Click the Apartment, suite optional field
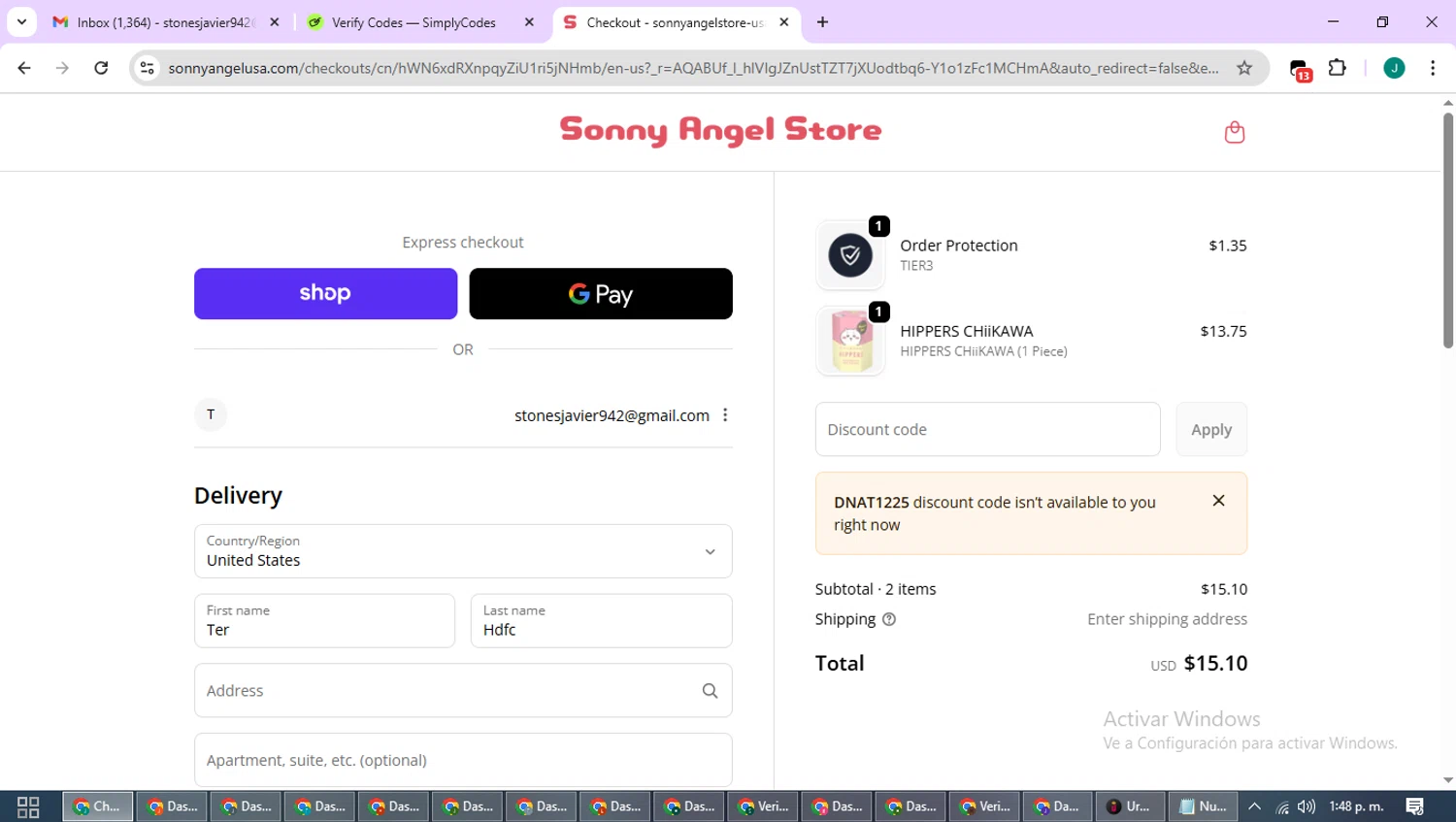1456x822 pixels. tap(463, 760)
